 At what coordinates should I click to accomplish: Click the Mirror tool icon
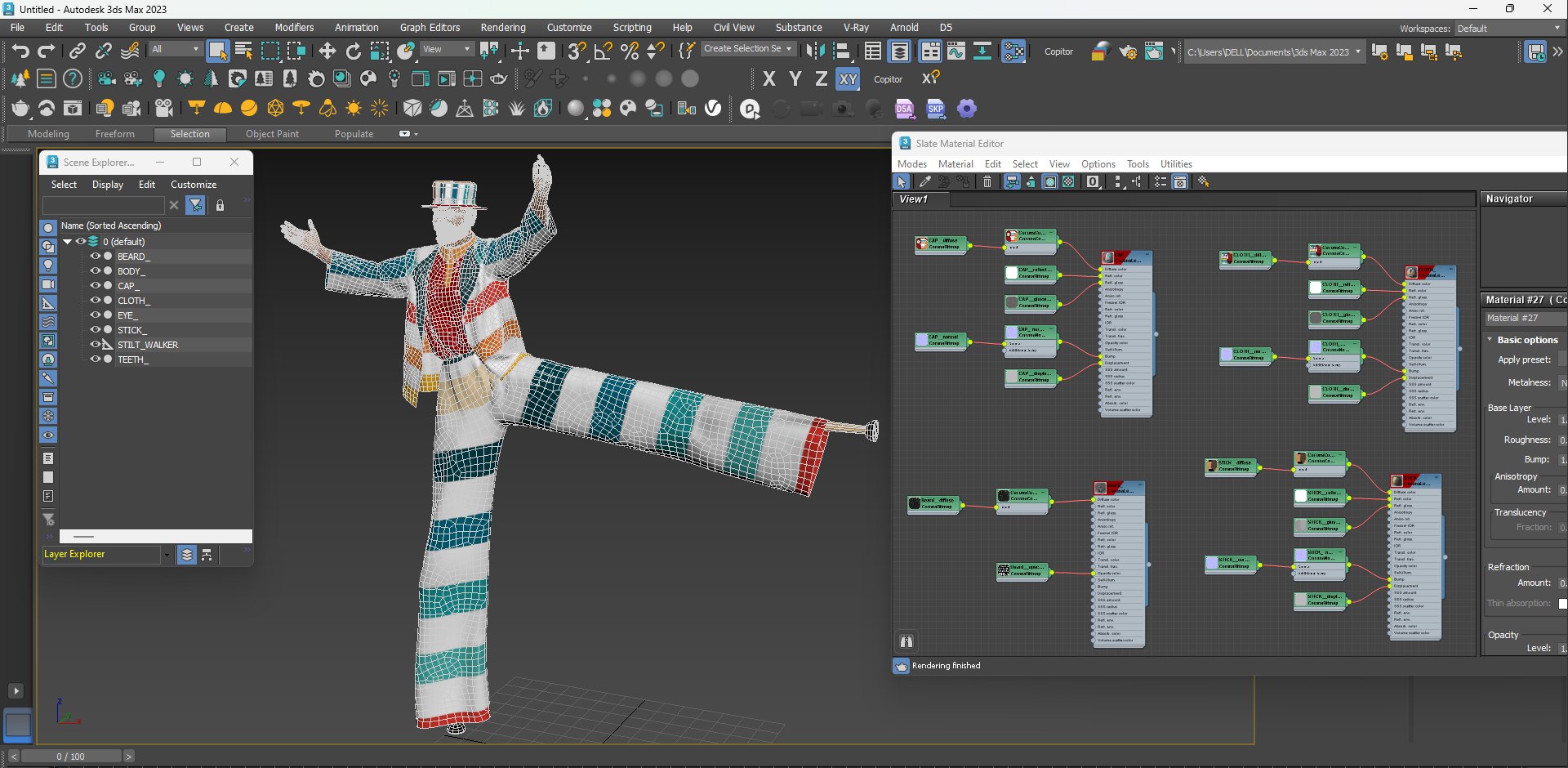tap(815, 51)
